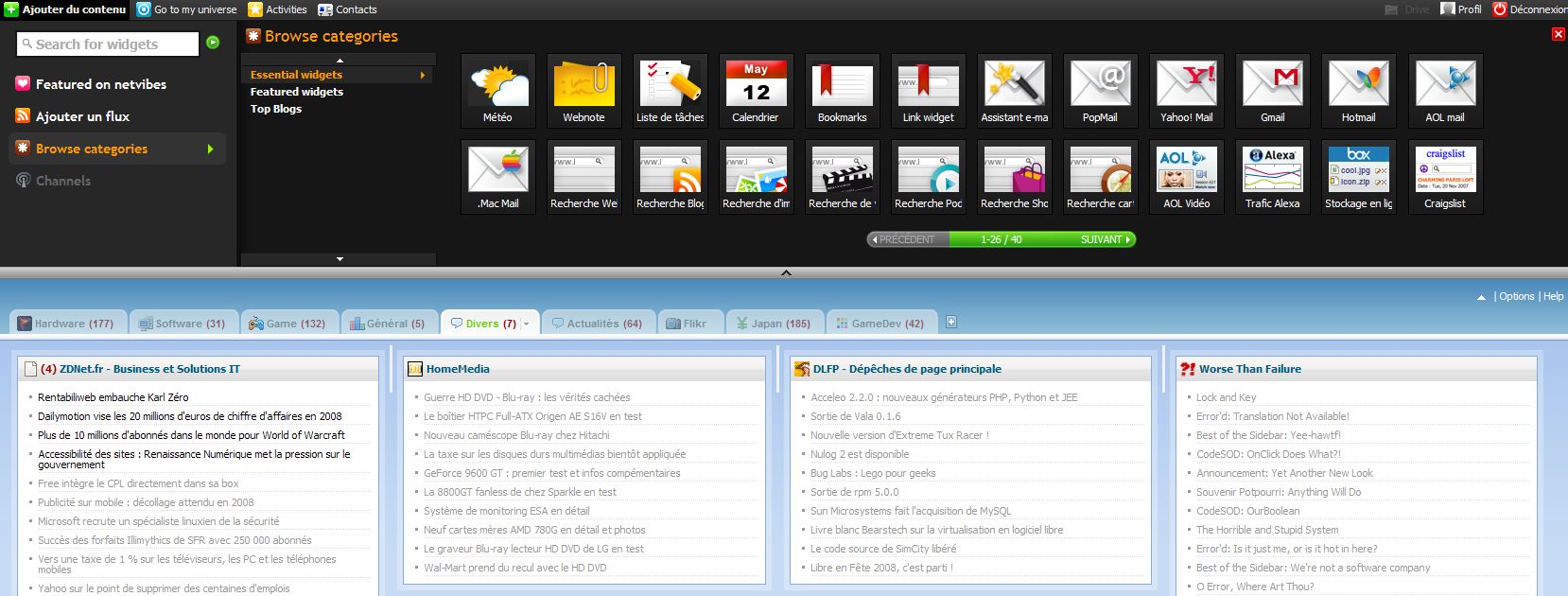Add the Assistant e-mail widget
Screen dimensions: 1568x596
1014,91
